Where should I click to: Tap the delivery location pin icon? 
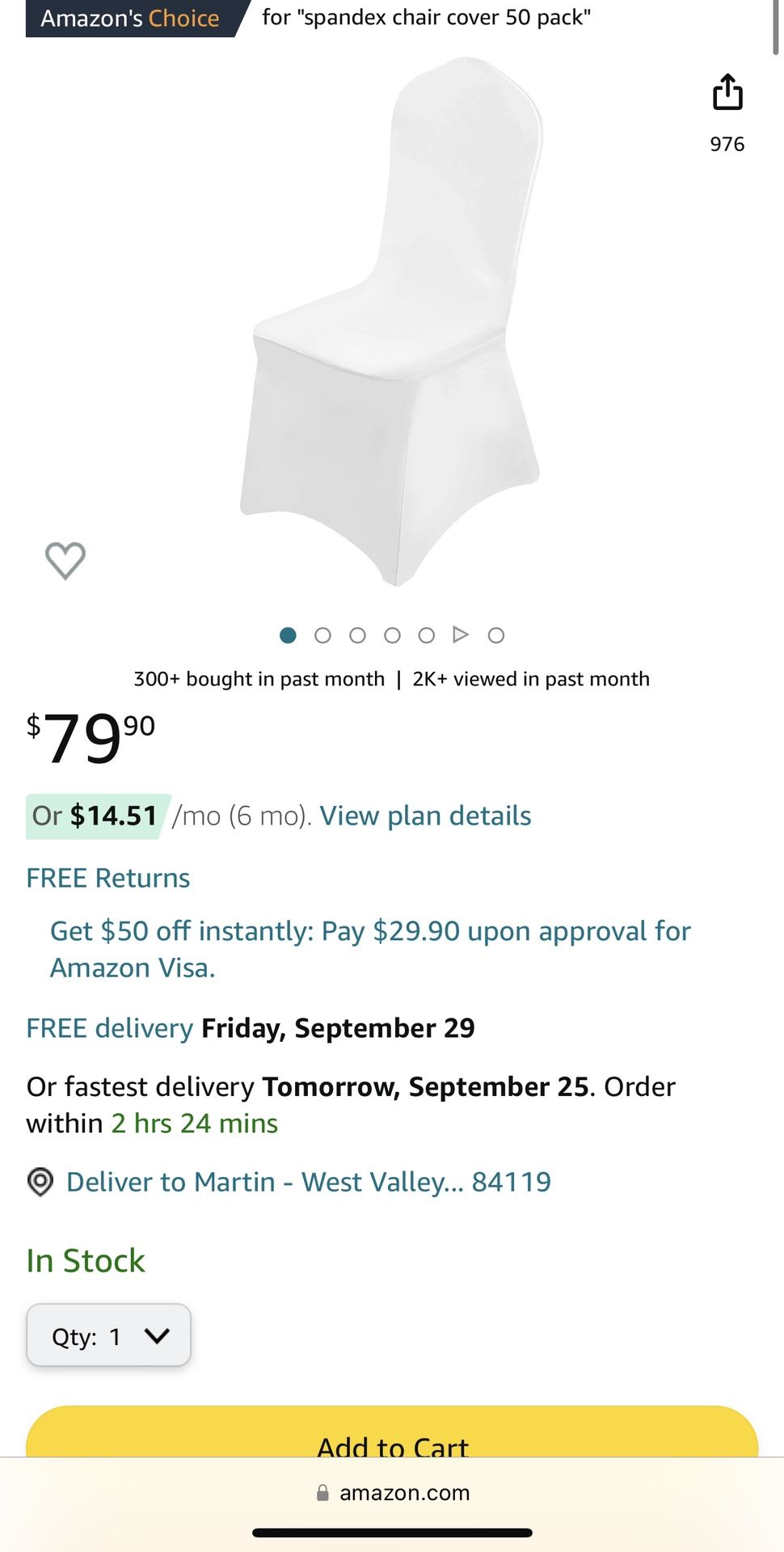(x=40, y=1182)
